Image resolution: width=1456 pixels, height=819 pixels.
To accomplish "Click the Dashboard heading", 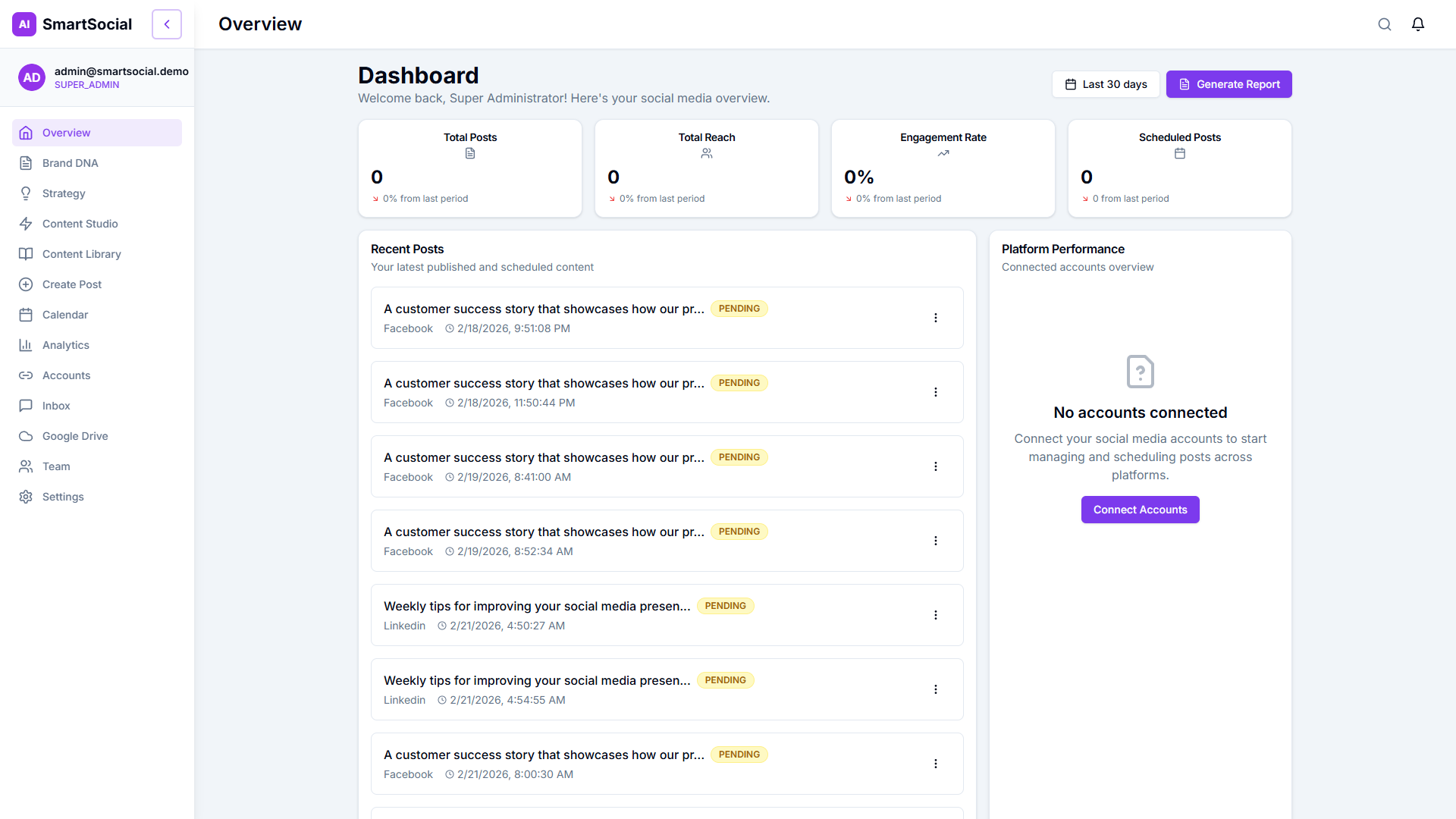I will pos(418,75).
